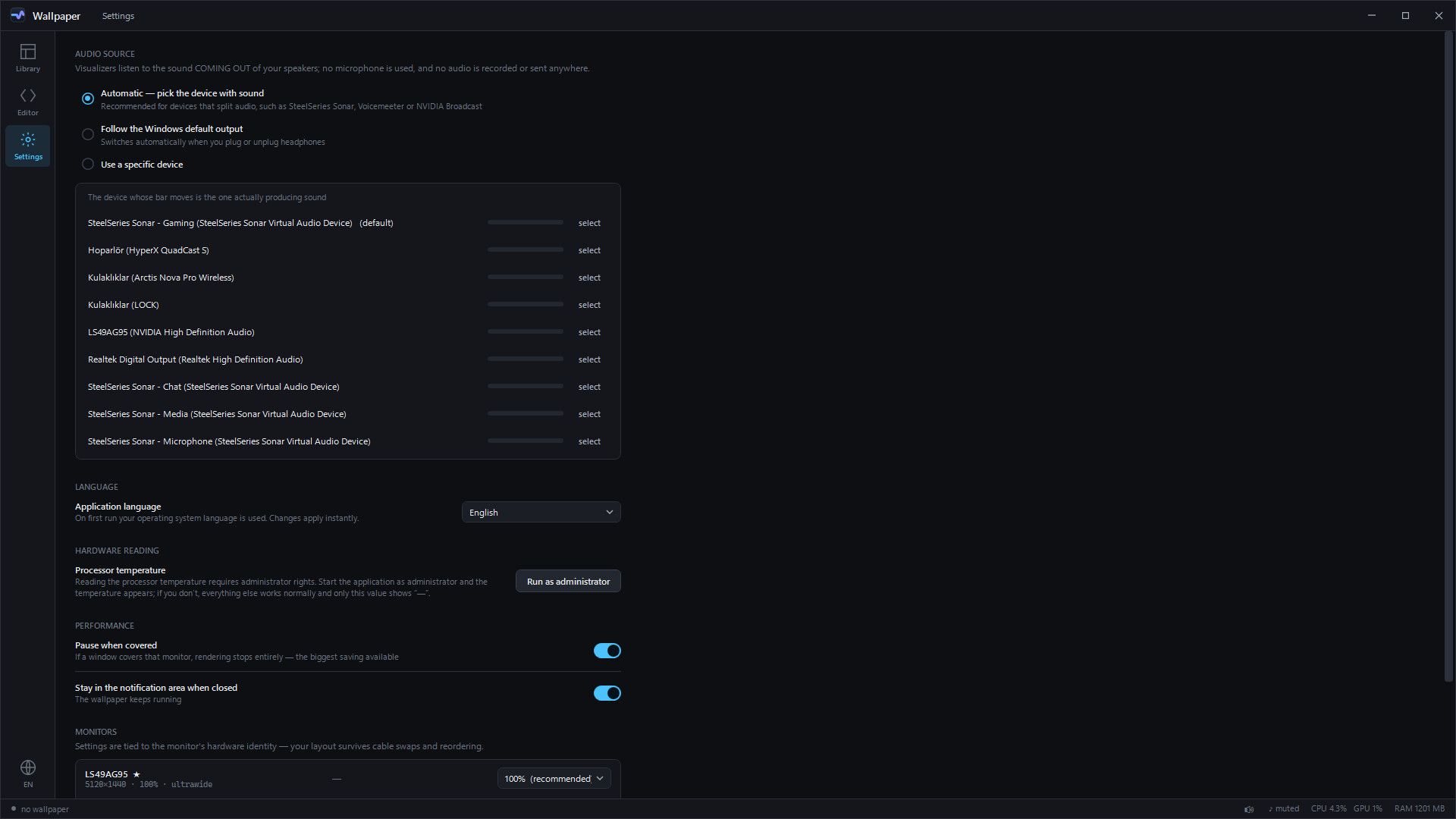Image resolution: width=1456 pixels, height=819 pixels.
Task: Click the Hoparlör (HyperX QuadCast S) label
Action: [x=149, y=250]
